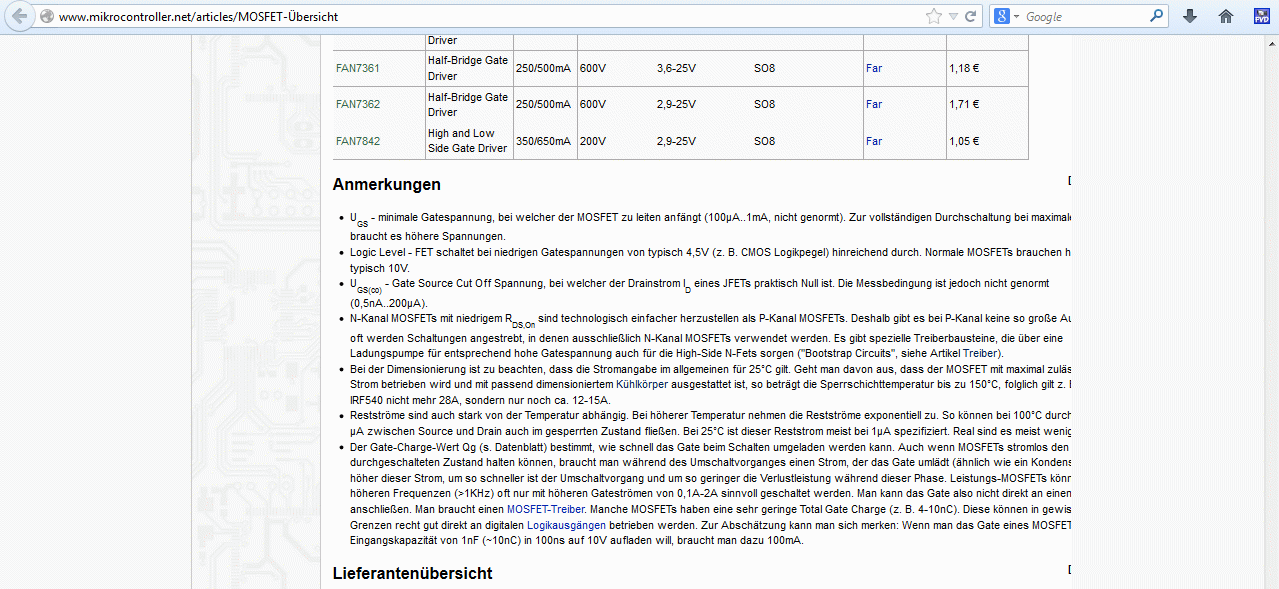Open the downloads arrow icon

tap(1190, 16)
